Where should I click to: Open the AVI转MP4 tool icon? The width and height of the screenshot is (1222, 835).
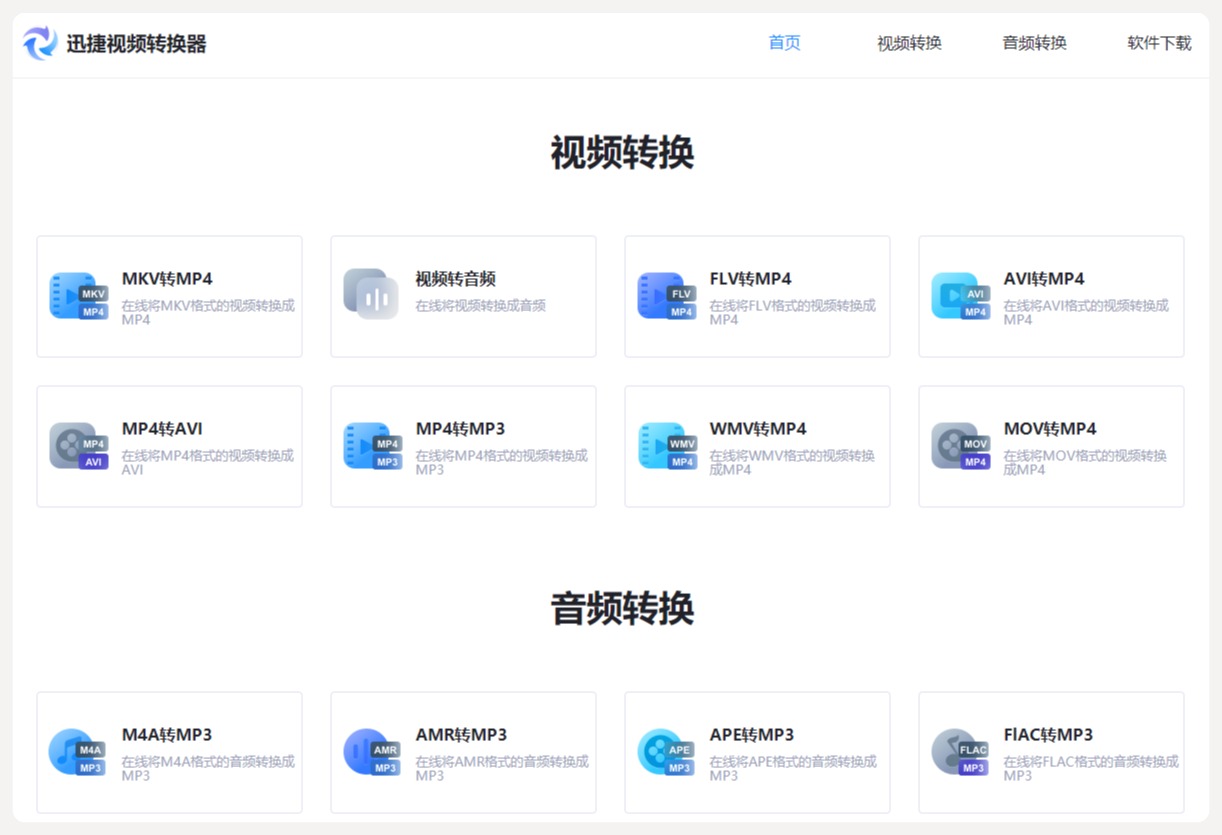pyautogui.click(x=958, y=297)
